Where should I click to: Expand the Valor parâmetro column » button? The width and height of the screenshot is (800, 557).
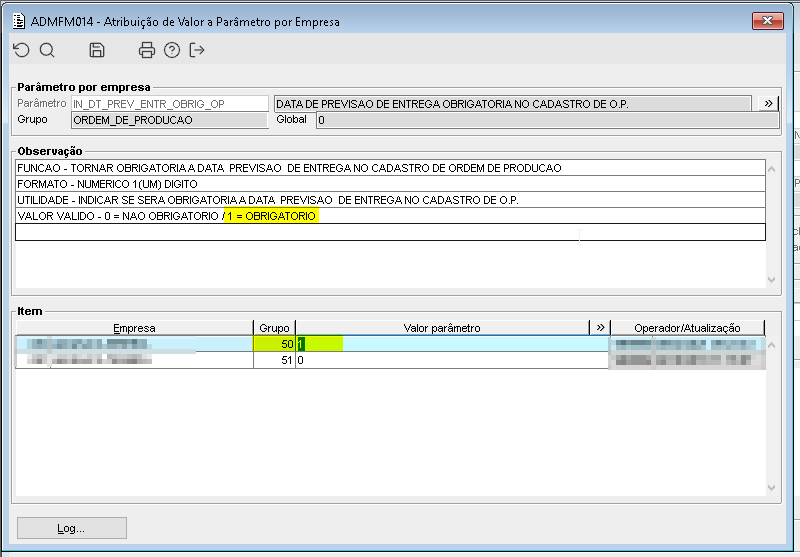click(601, 327)
